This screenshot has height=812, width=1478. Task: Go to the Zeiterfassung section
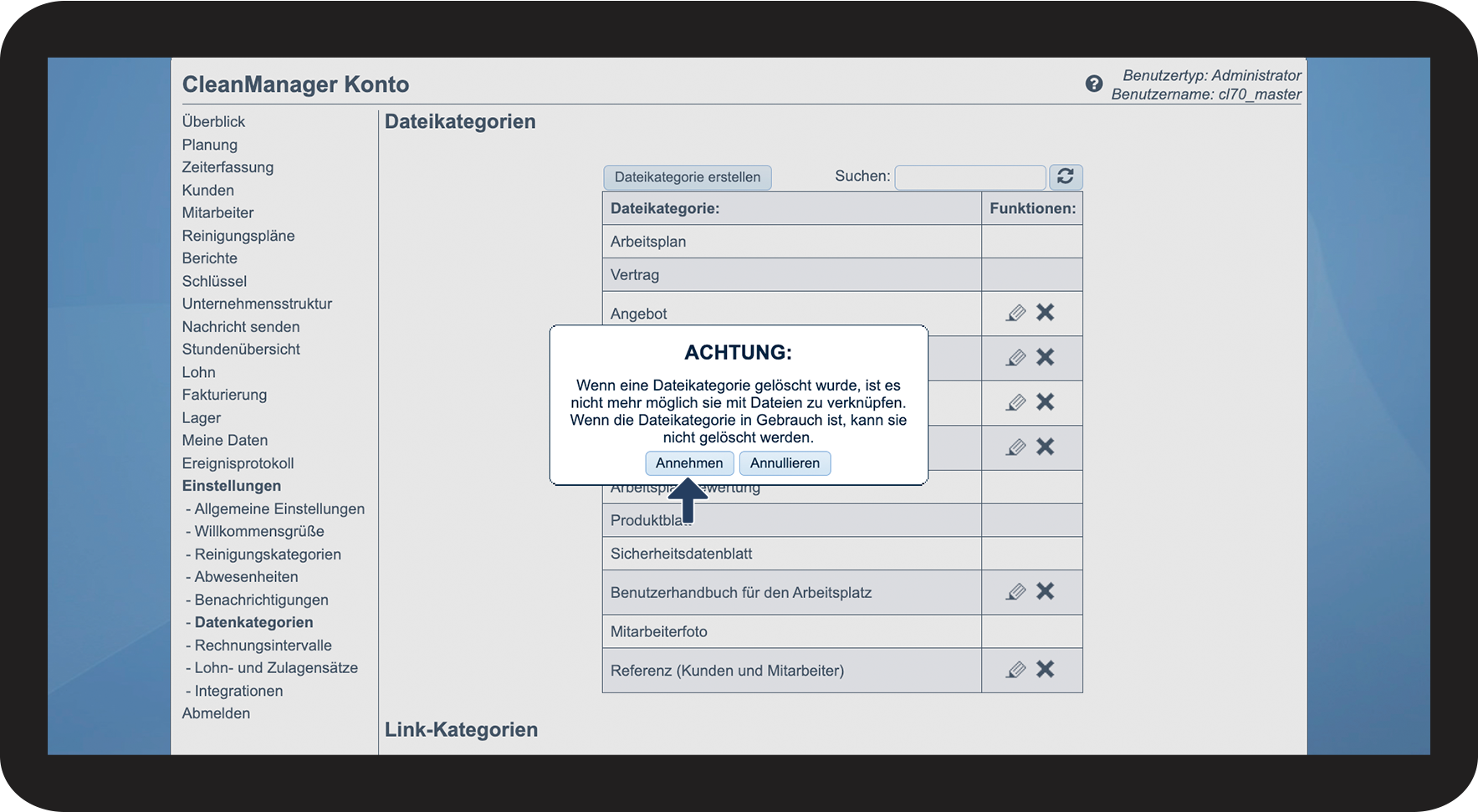coord(228,167)
